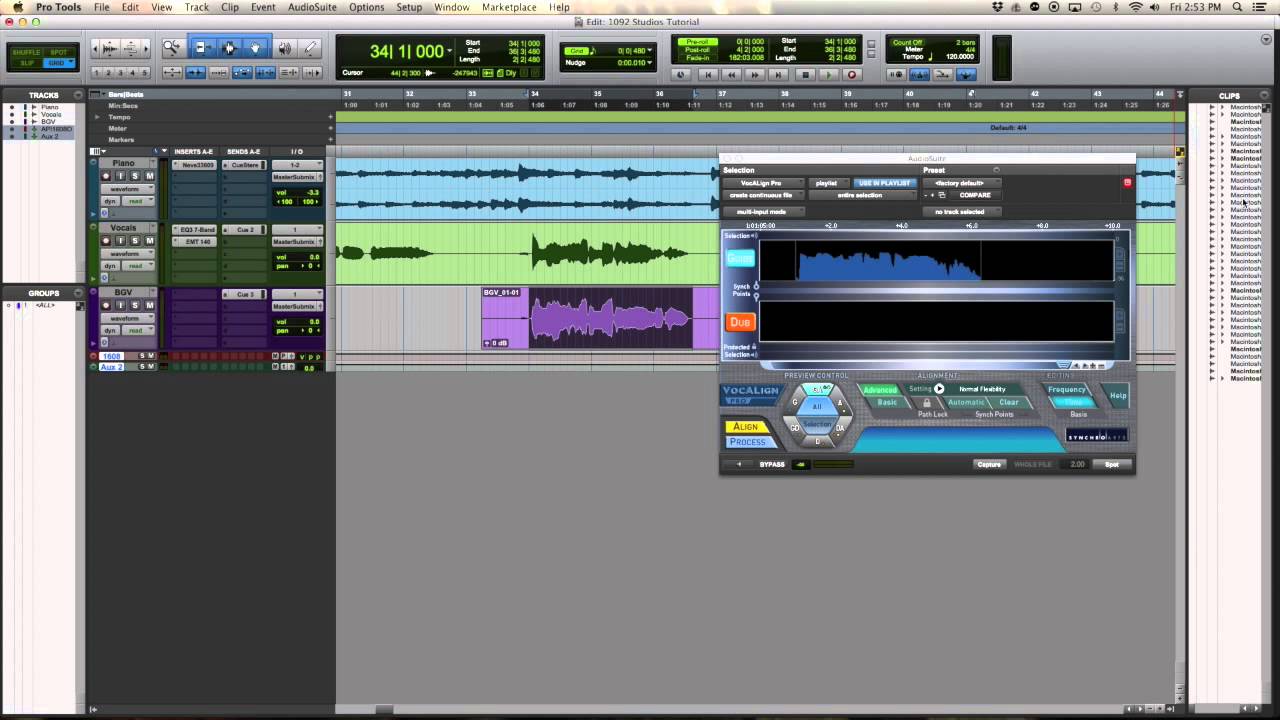This screenshot has height=720, width=1280.
Task: Click the Capture button in VocALign
Action: point(989,464)
